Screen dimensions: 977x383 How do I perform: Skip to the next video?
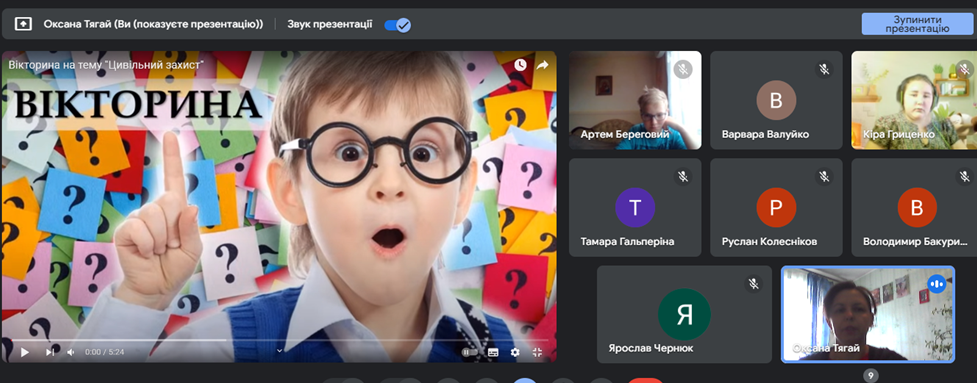pos(50,352)
